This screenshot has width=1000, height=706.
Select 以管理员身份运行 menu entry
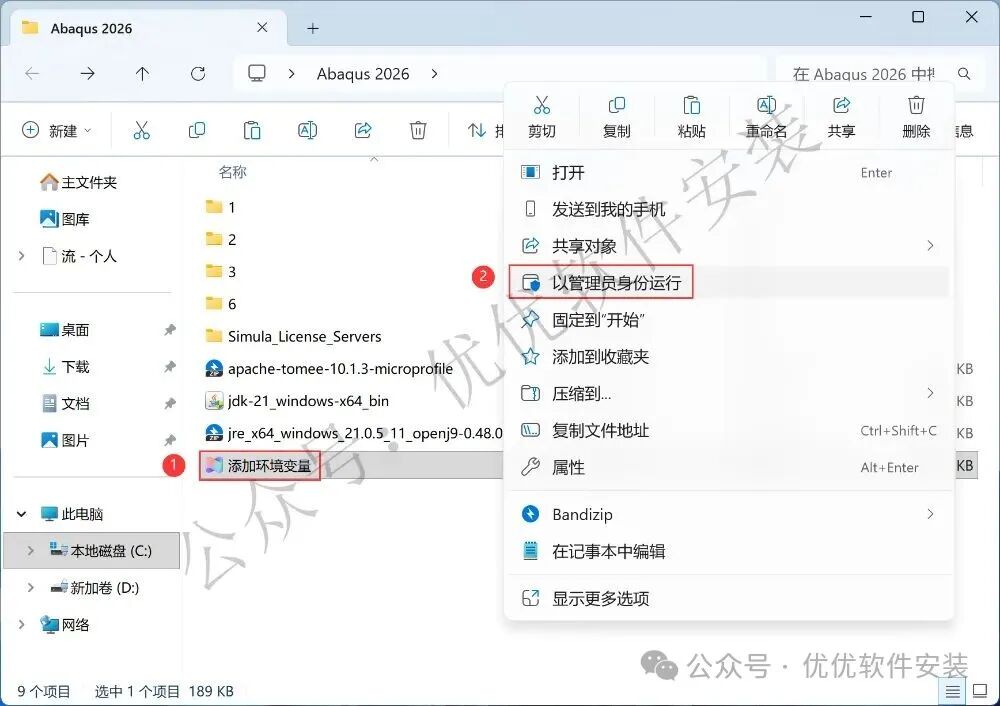click(729, 283)
